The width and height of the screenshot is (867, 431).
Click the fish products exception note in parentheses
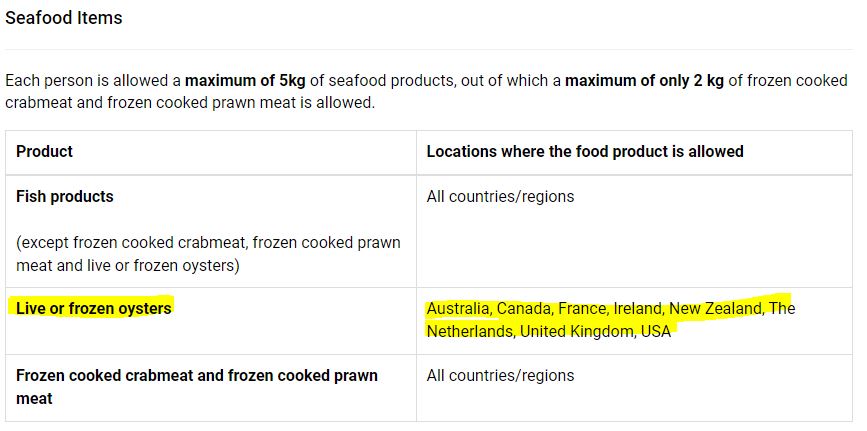pos(208,255)
